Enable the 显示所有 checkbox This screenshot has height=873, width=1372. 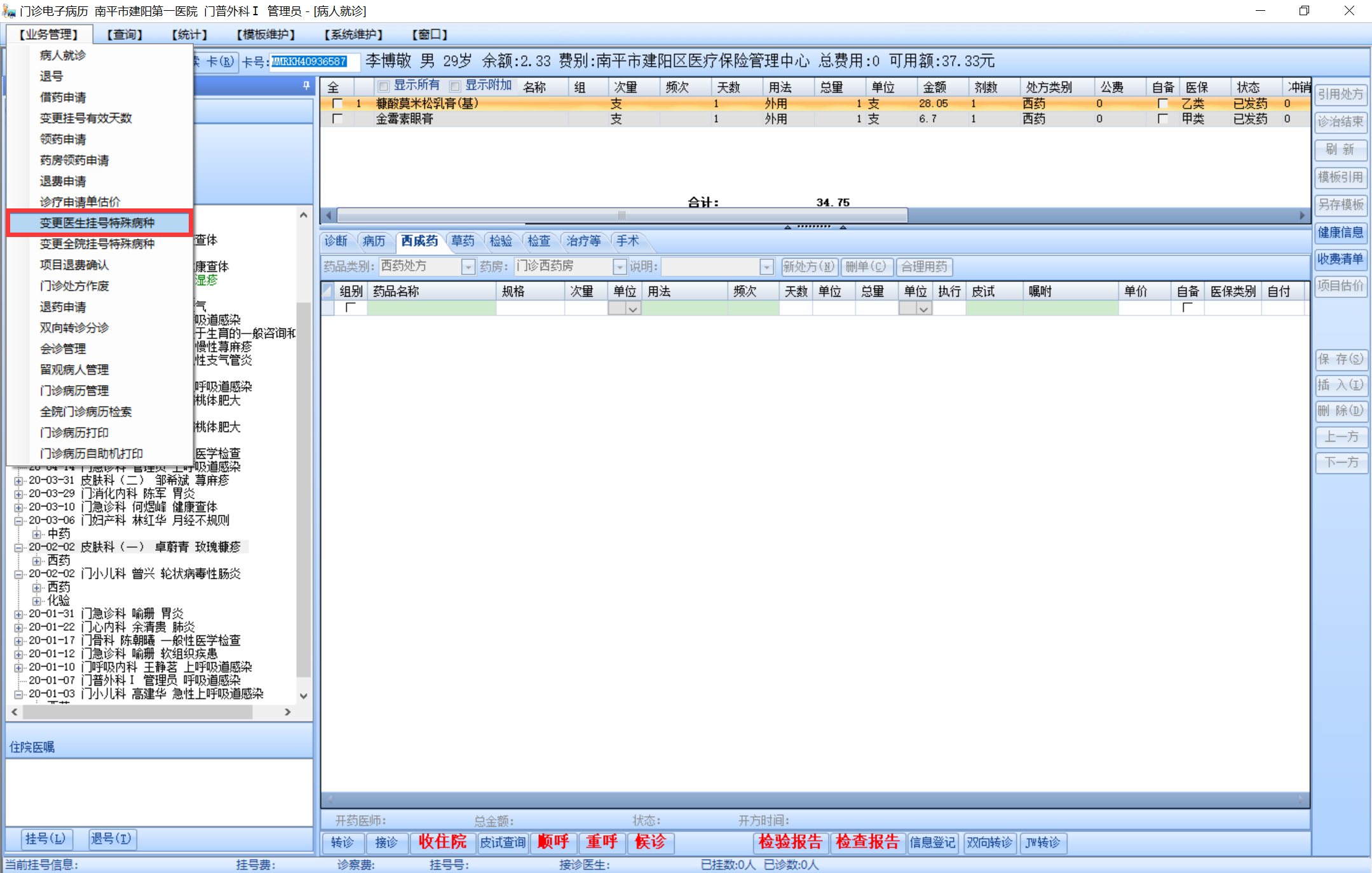click(x=383, y=86)
